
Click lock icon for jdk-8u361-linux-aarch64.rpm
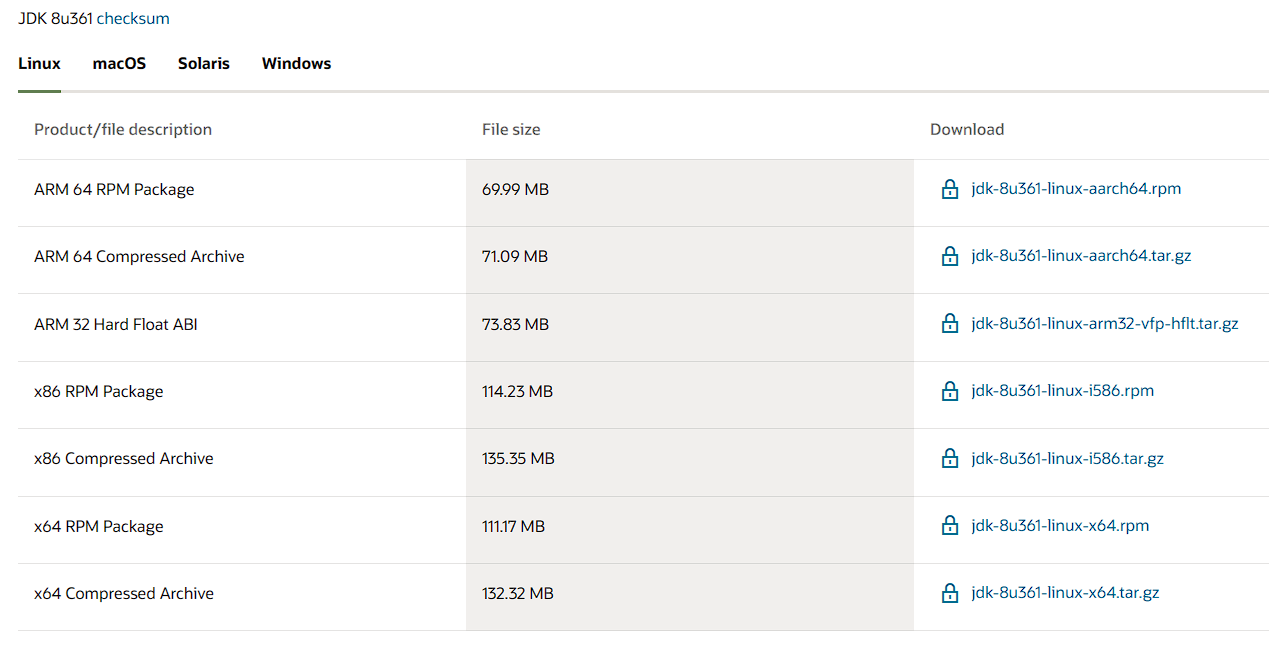coord(950,189)
